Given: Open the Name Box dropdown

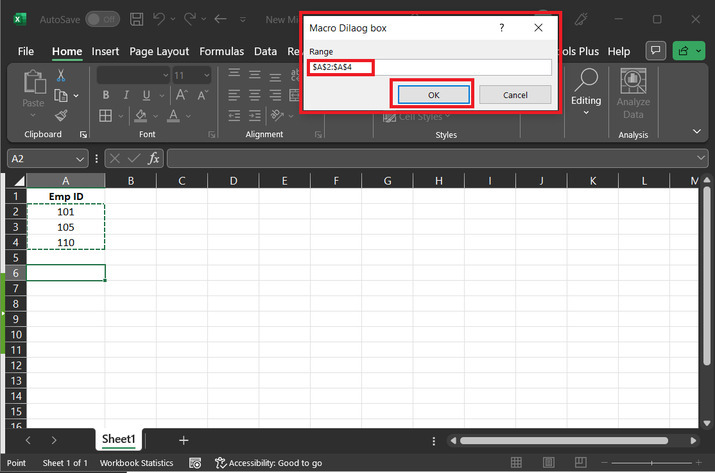Looking at the screenshot, I should 80,159.
